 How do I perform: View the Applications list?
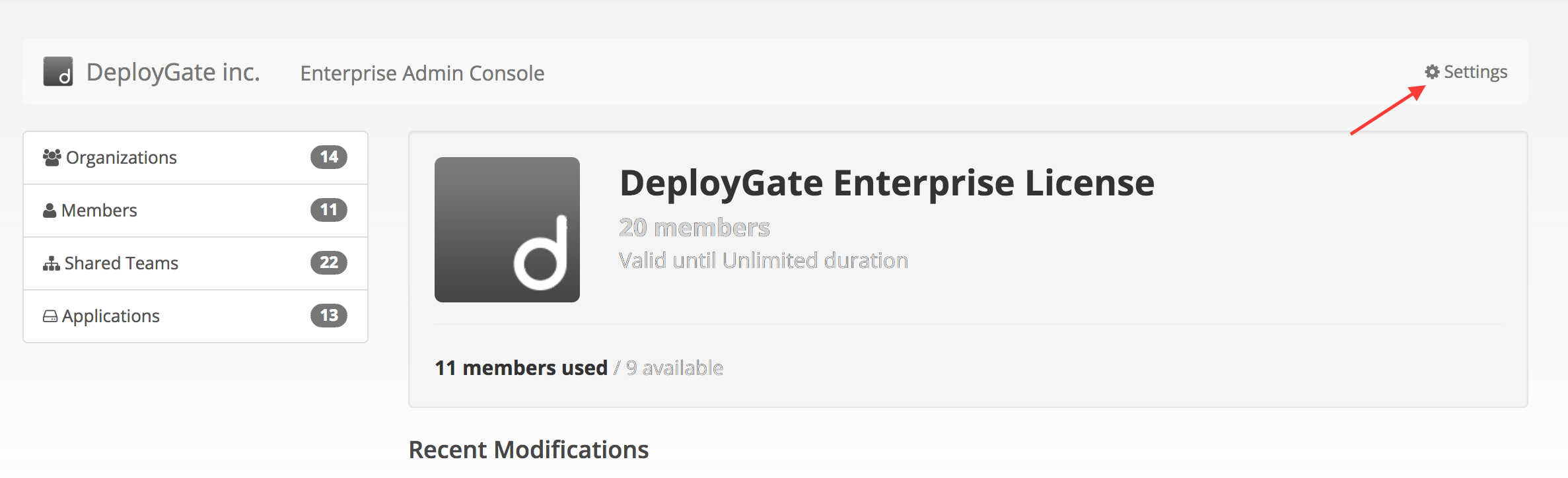(x=196, y=316)
